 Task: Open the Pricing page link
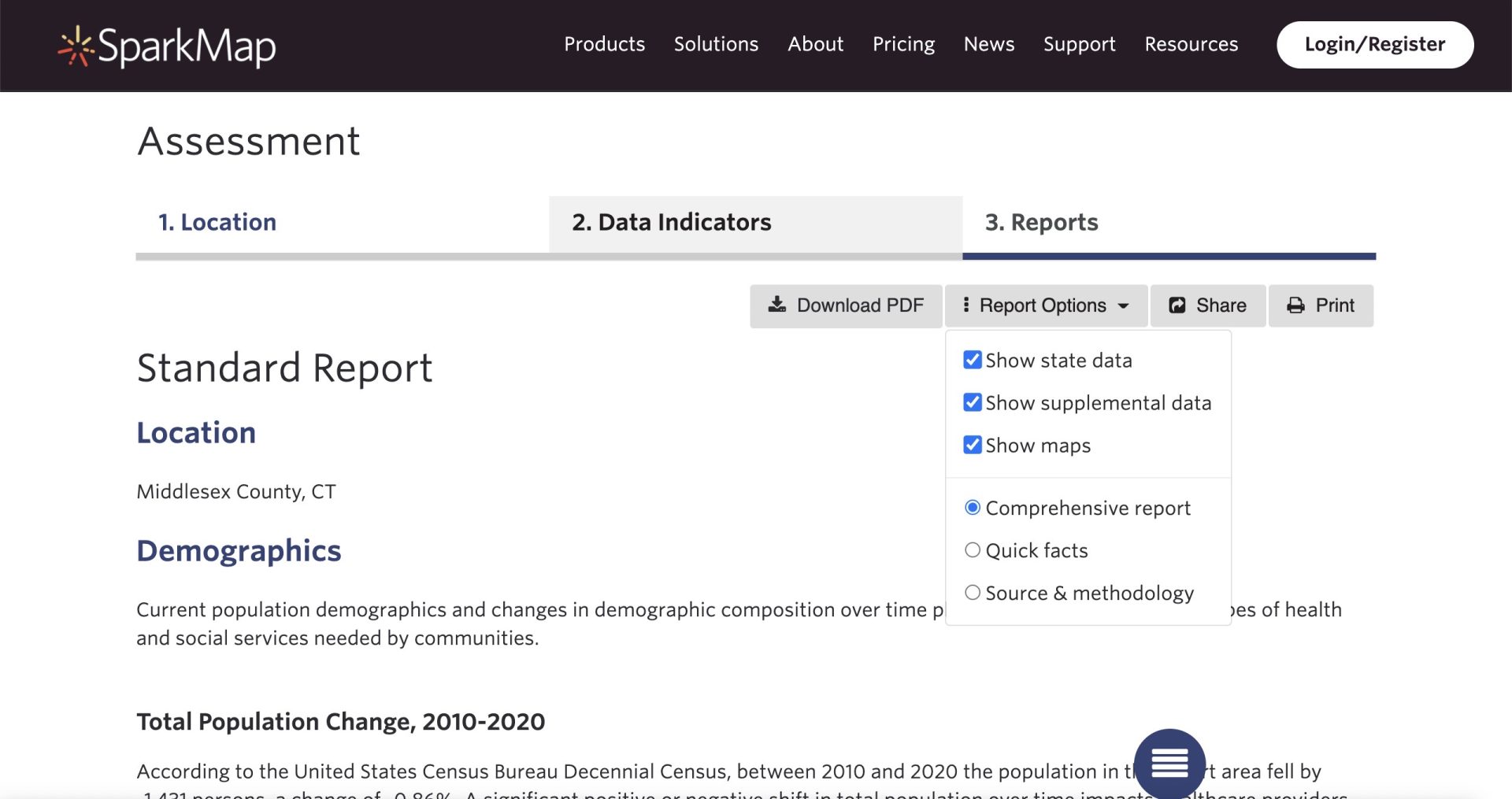(x=903, y=44)
